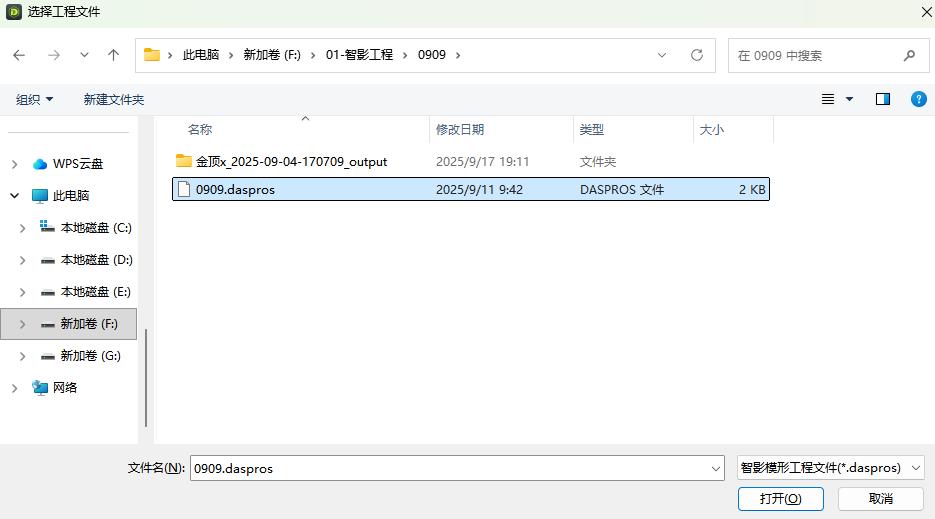
Task: Click the DASPROS 文件 type cell
Action: point(622,190)
